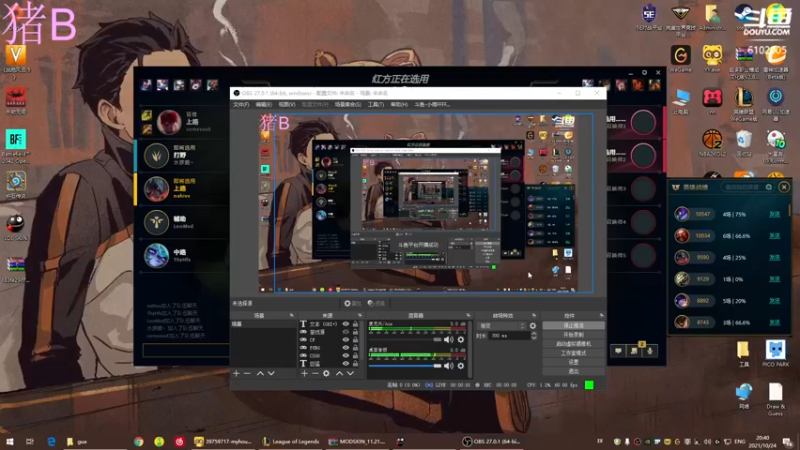
Task: Pop out the audio mixer dock panel
Action: [468, 315]
